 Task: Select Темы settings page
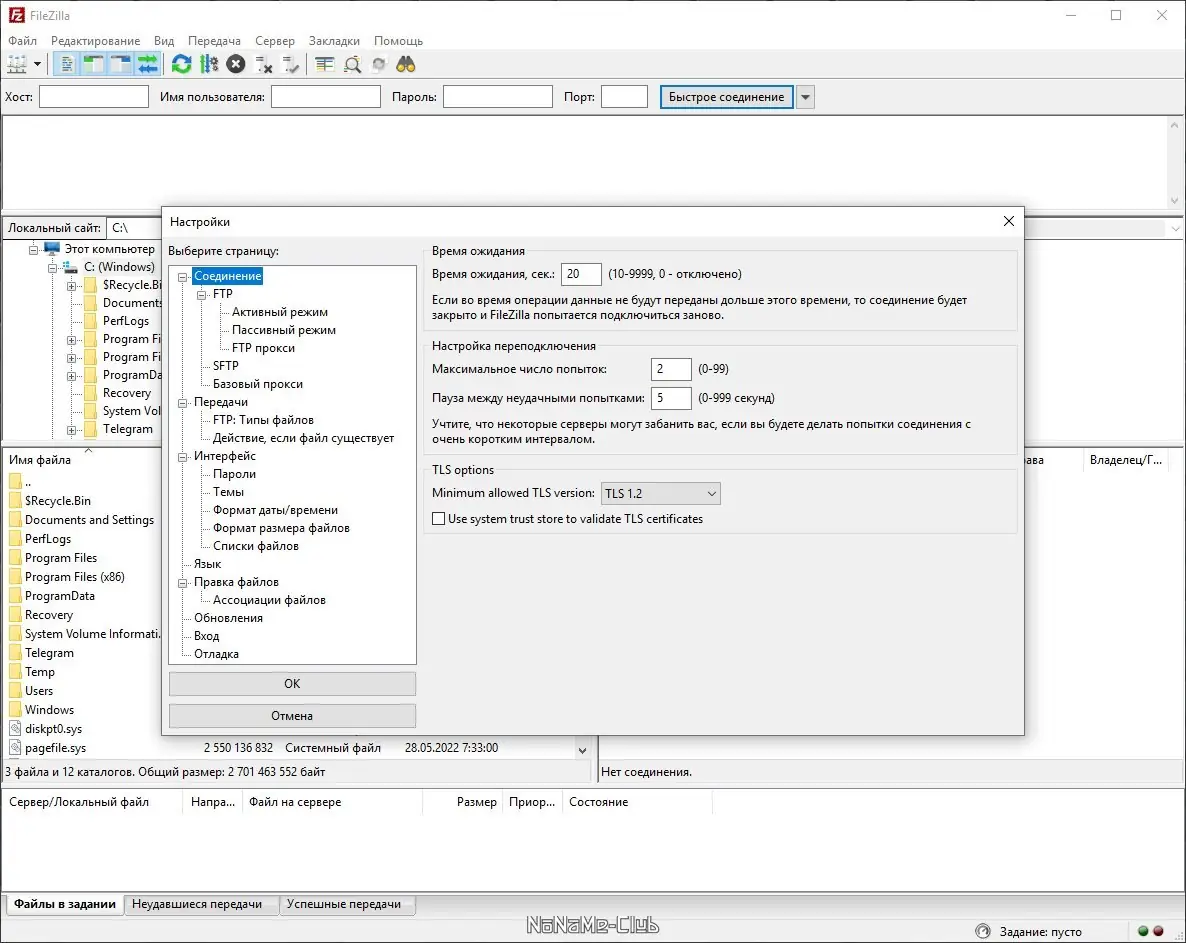coord(228,492)
